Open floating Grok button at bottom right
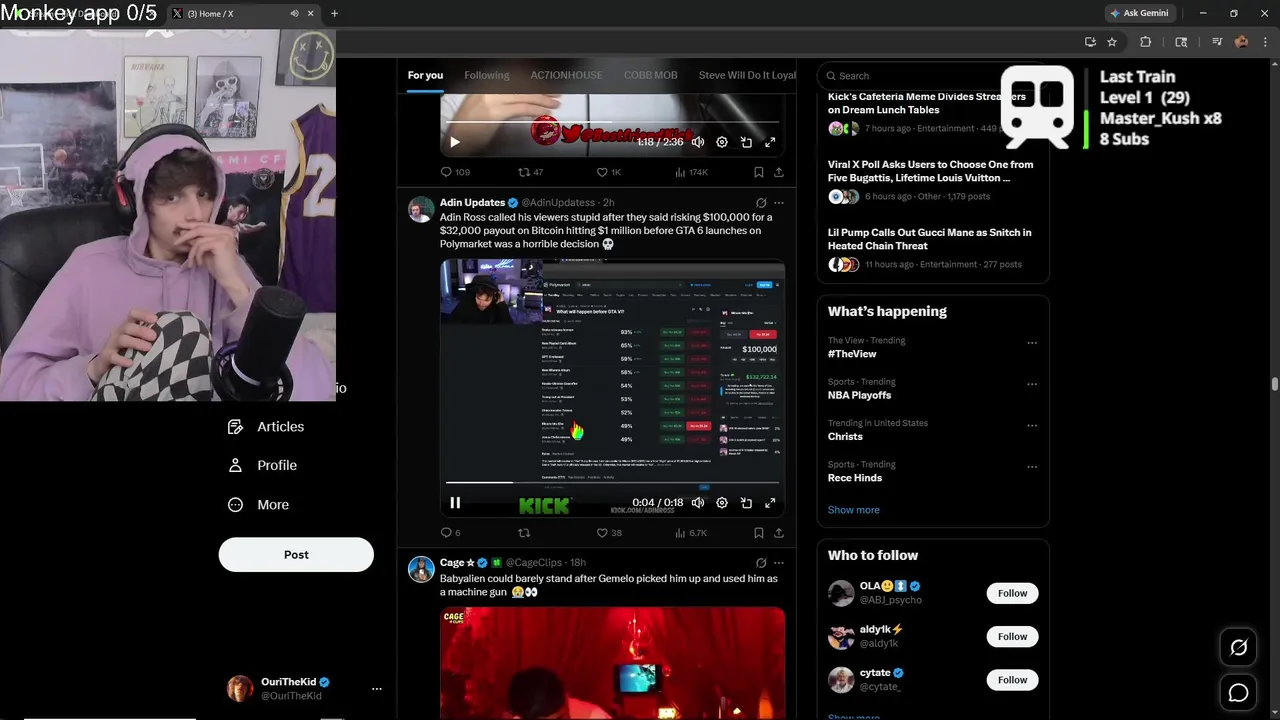This screenshot has width=1280, height=720. click(x=1238, y=648)
